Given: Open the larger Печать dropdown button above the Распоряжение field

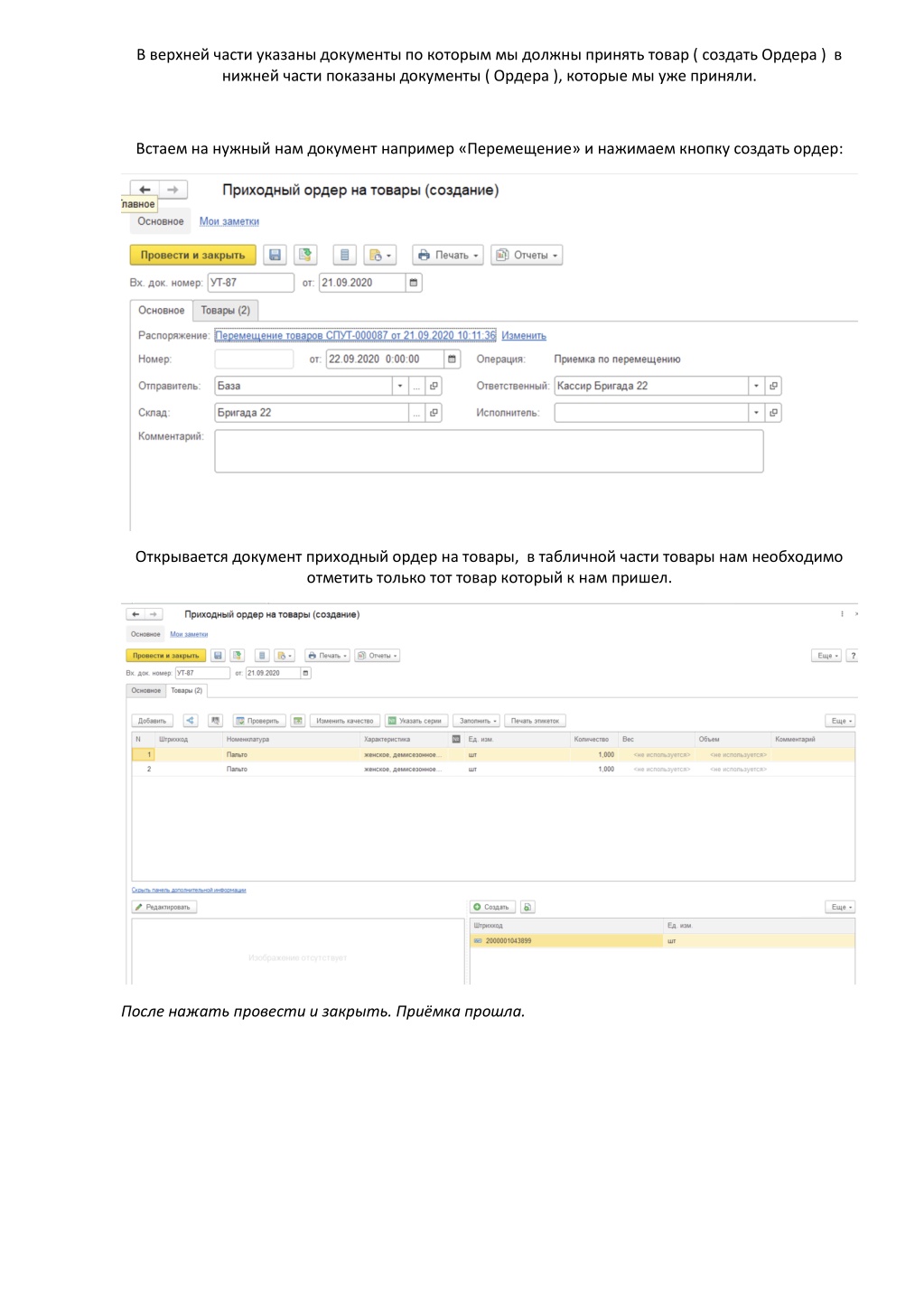Looking at the screenshot, I should point(448,256).
